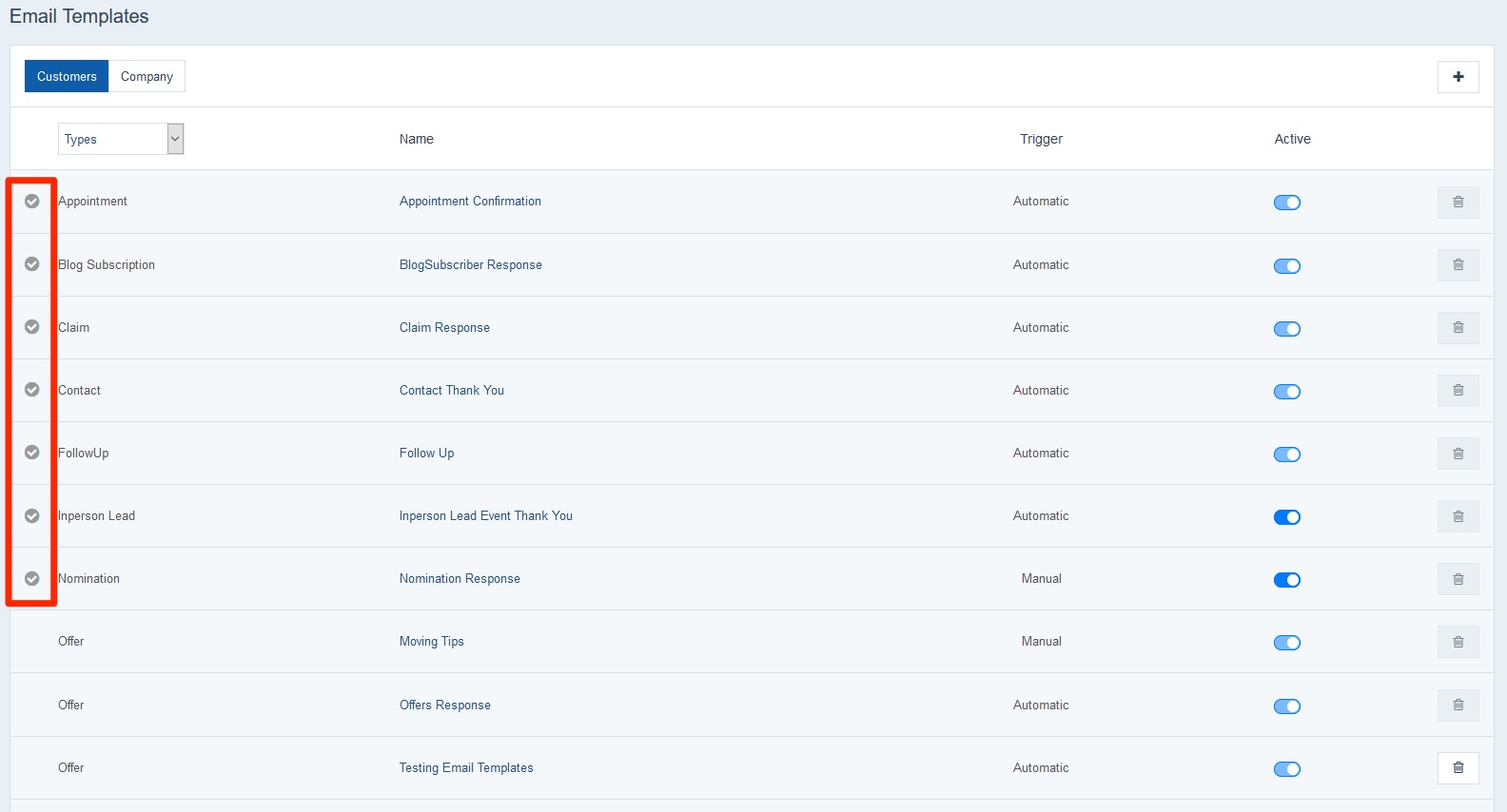Open the Inperson Lead Event Thank You link
1507x812 pixels.
tap(485, 516)
